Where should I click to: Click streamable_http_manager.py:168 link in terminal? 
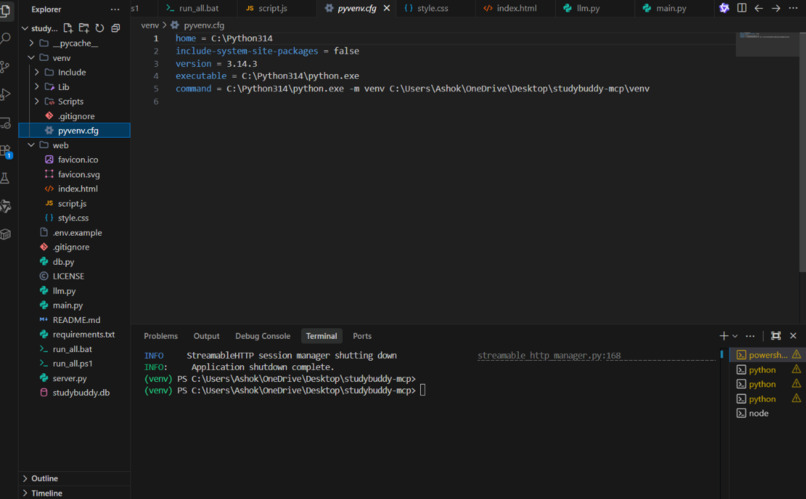549,355
